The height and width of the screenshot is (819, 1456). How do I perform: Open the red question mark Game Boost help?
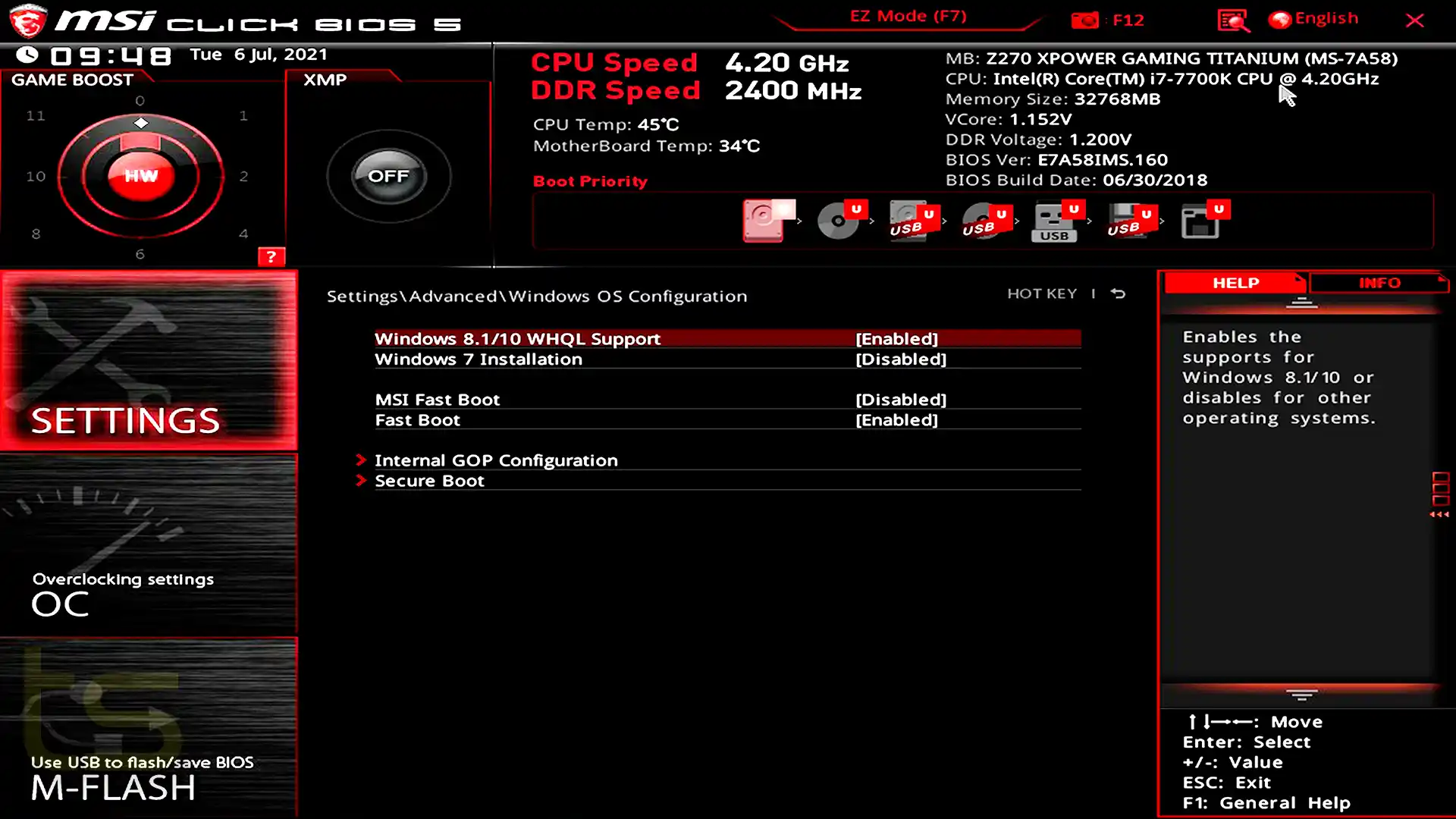point(271,256)
